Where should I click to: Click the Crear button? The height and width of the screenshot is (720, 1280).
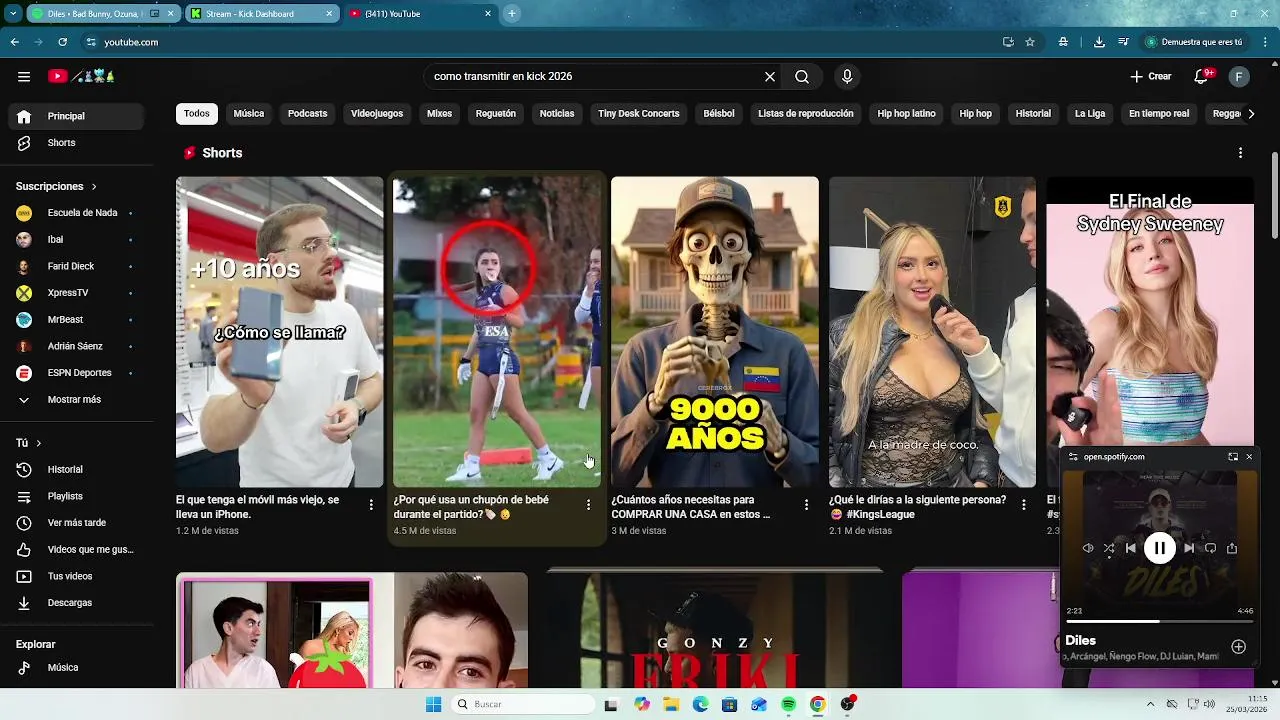click(1151, 76)
